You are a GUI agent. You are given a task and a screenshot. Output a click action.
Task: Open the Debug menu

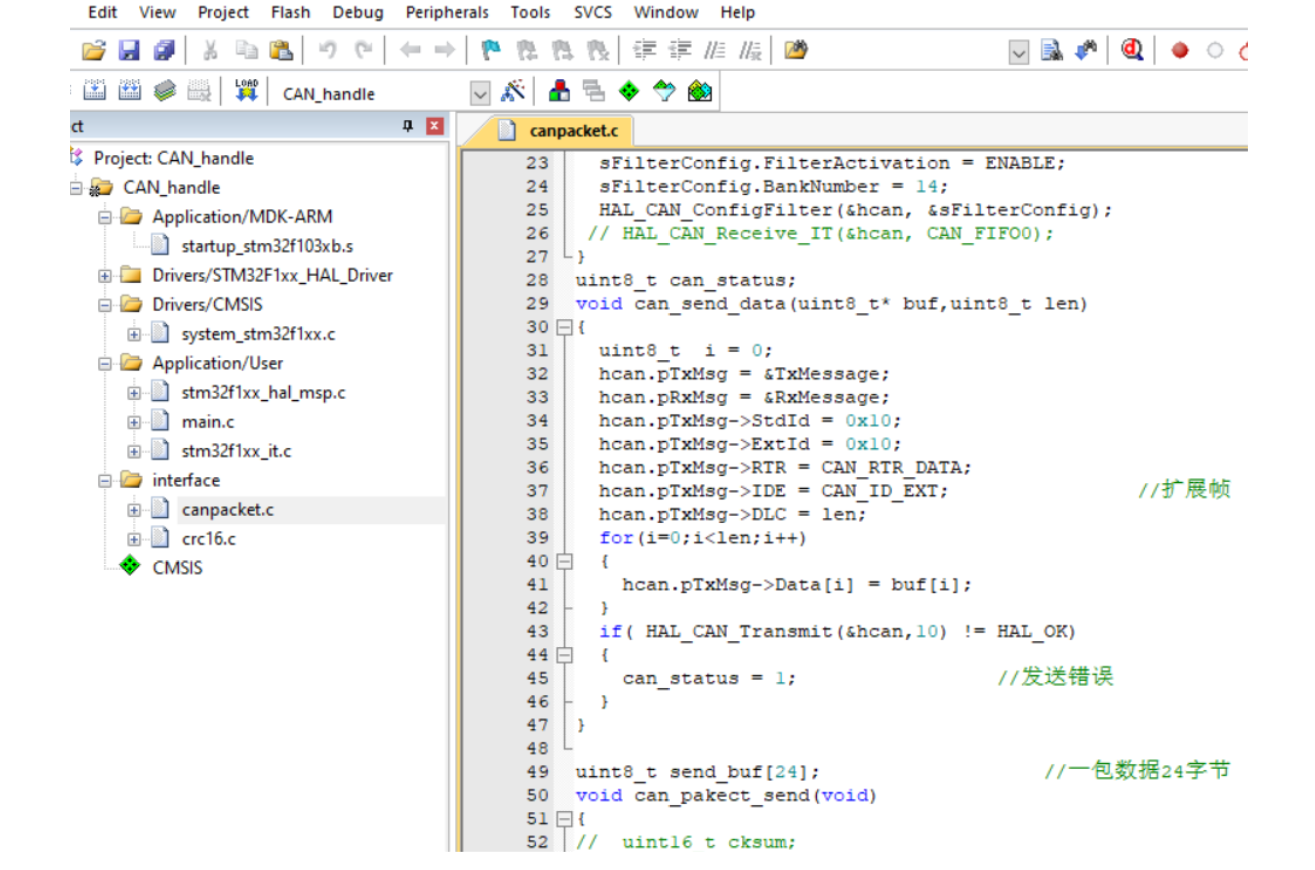358,12
